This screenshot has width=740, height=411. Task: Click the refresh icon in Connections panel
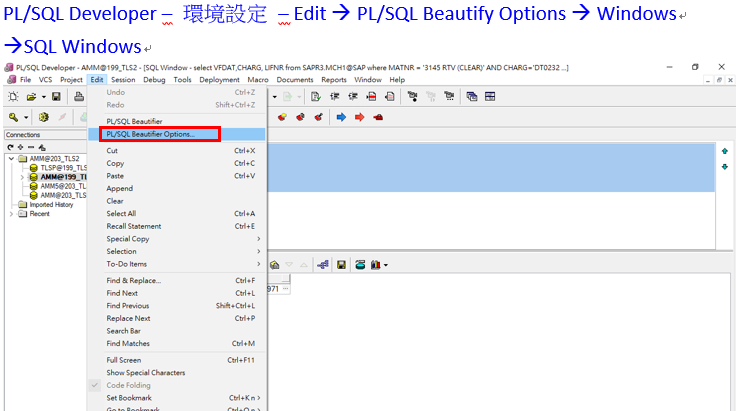(10, 147)
